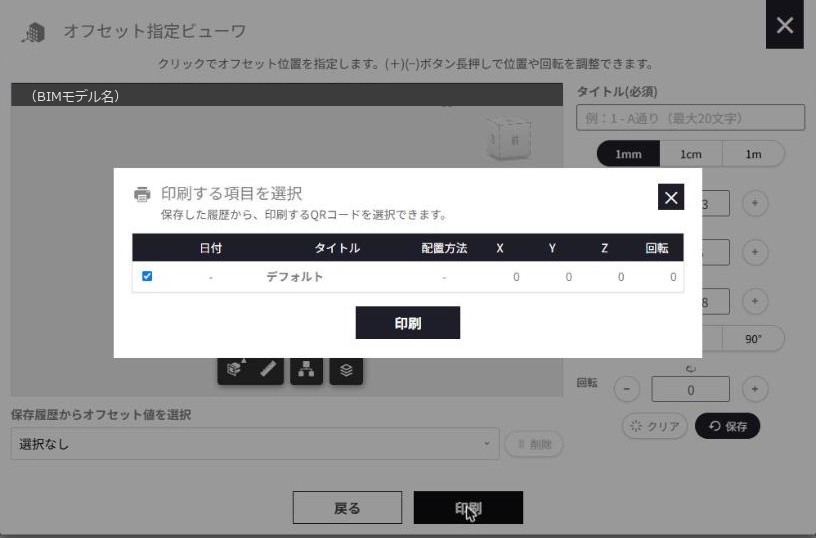
Task: Click the Y column header
Action: [x=552, y=248]
